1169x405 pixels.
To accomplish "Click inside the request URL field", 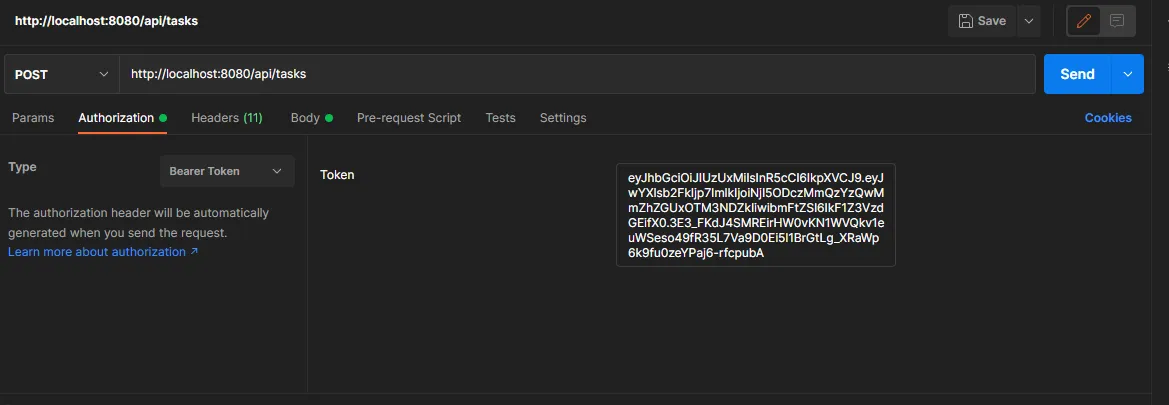I will pyautogui.click(x=576, y=74).
